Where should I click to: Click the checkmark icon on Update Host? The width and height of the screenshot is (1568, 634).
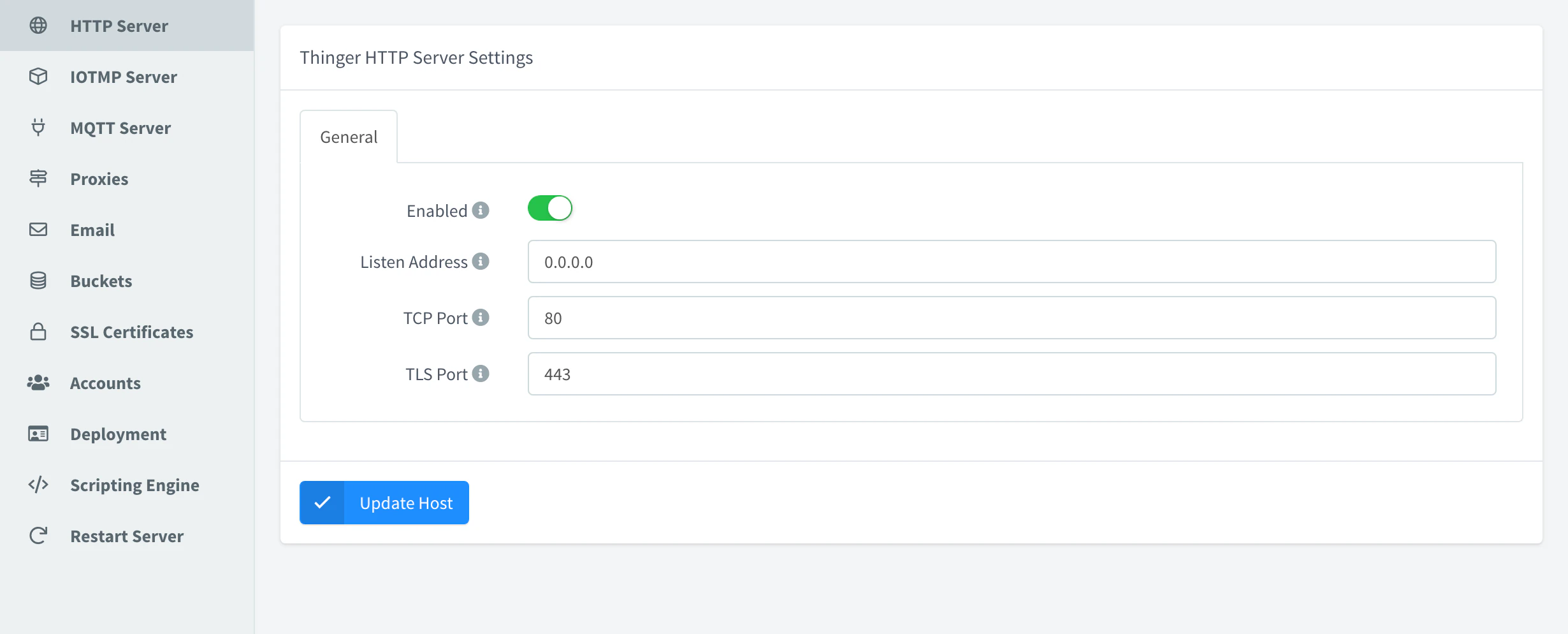pos(323,503)
